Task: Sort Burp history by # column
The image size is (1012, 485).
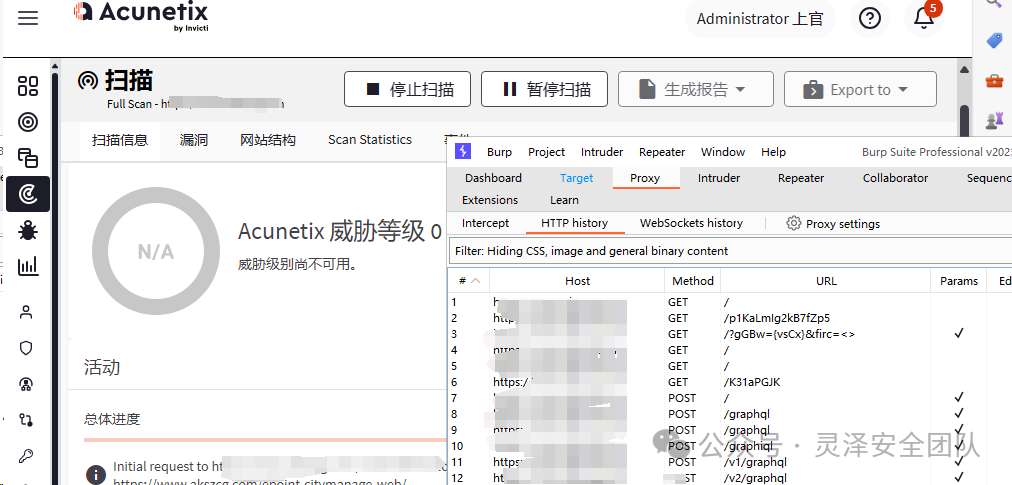Action: point(469,281)
